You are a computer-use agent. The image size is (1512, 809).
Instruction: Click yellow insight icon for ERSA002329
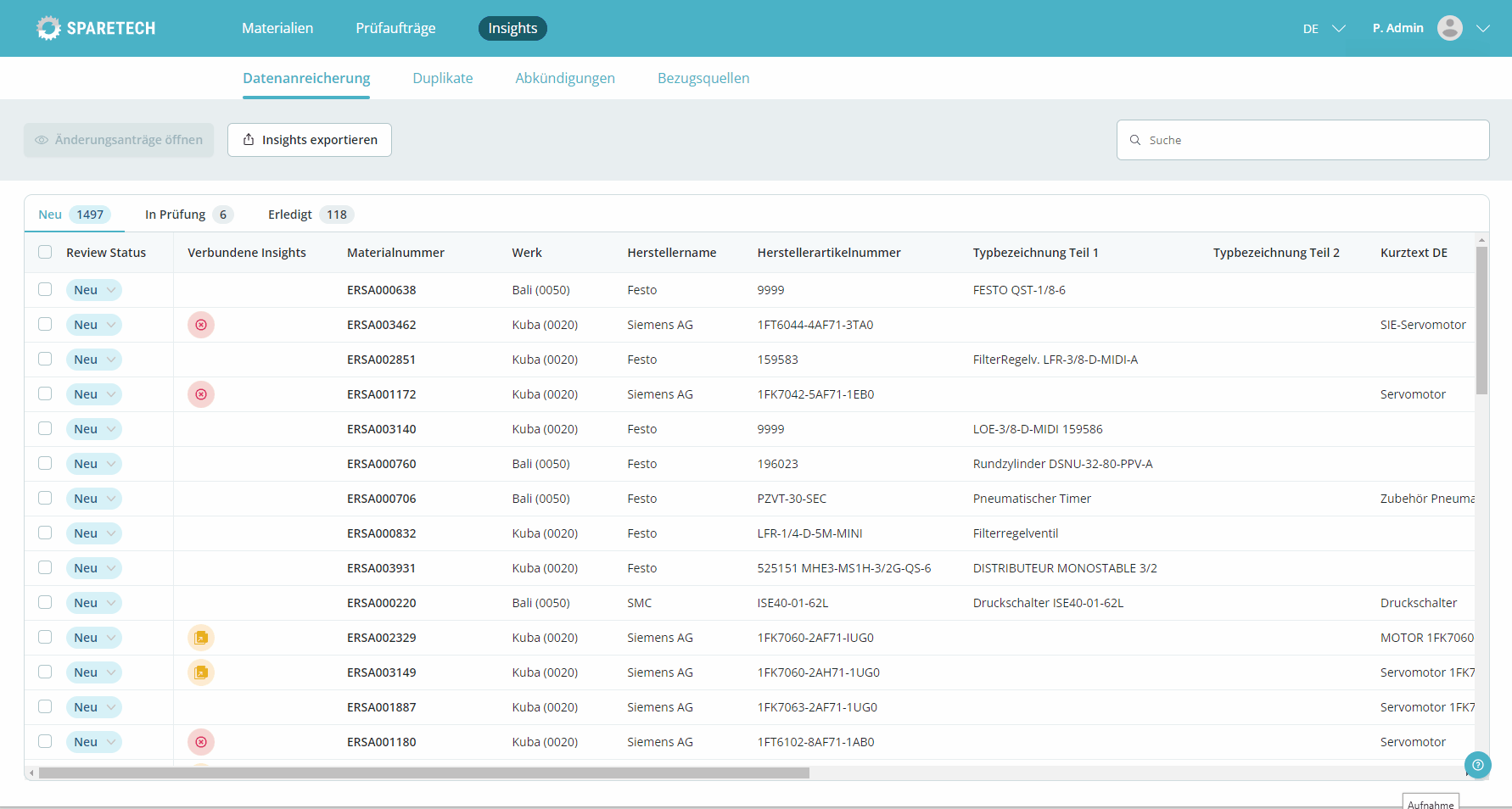[201, 638]
